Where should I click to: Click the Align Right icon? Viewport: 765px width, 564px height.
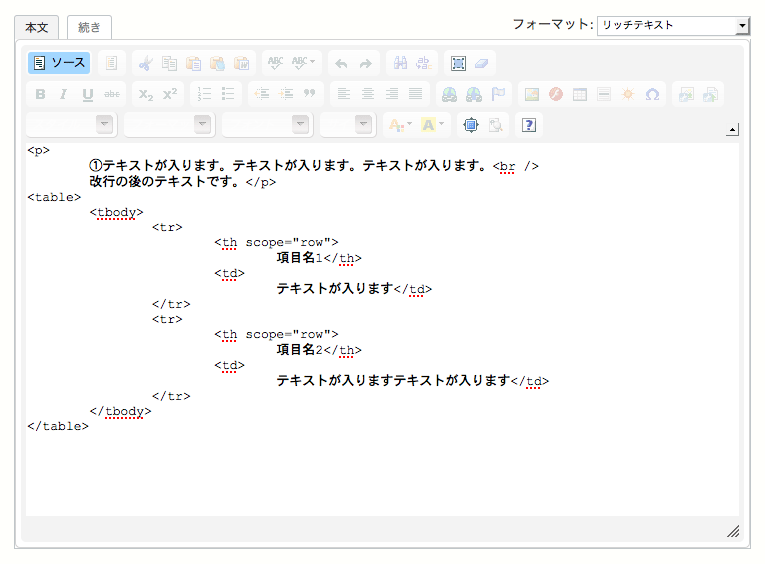click(392, 94)
